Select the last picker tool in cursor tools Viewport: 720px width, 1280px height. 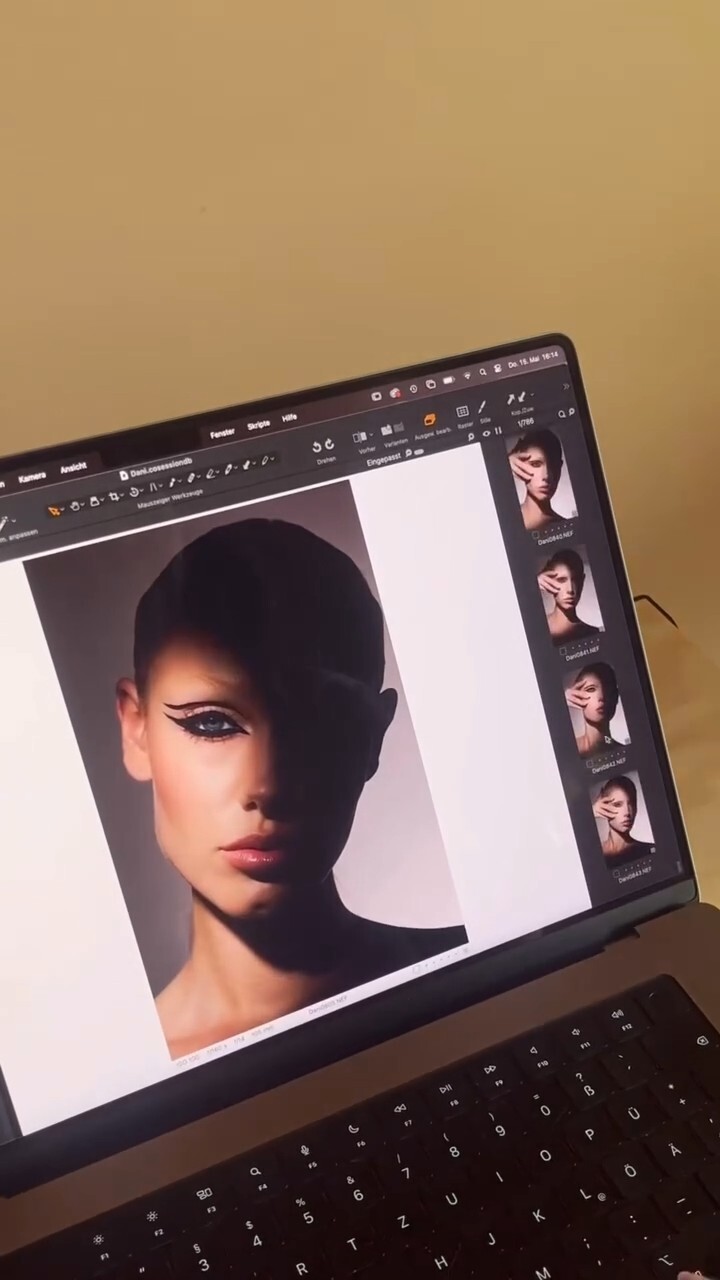(x=265, y=460)
